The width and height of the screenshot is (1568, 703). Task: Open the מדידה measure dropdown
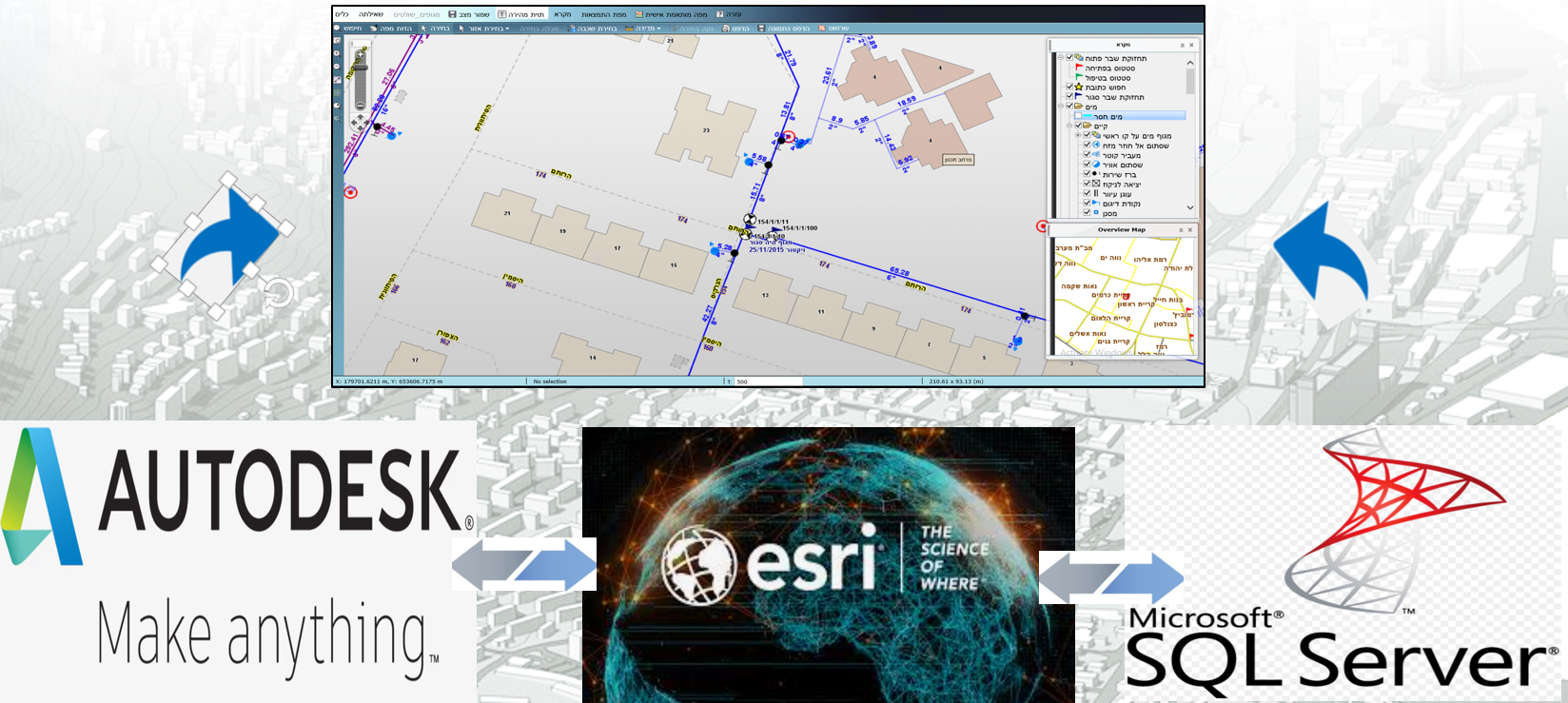[642, 29]
